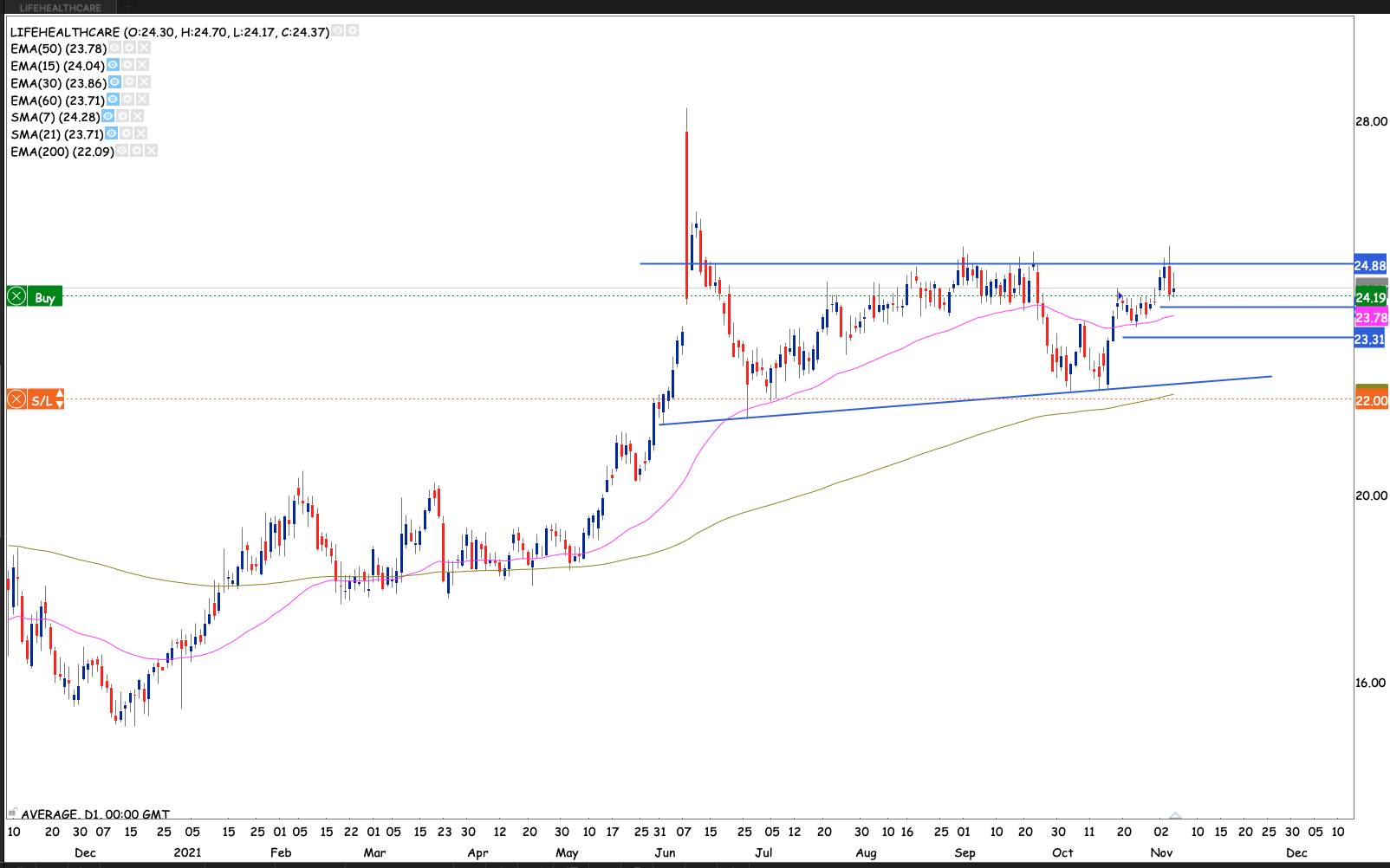The width and height of the screenshot is (1390, 868).
Task: Click the orange S/L order label
Action: point(41,400)
